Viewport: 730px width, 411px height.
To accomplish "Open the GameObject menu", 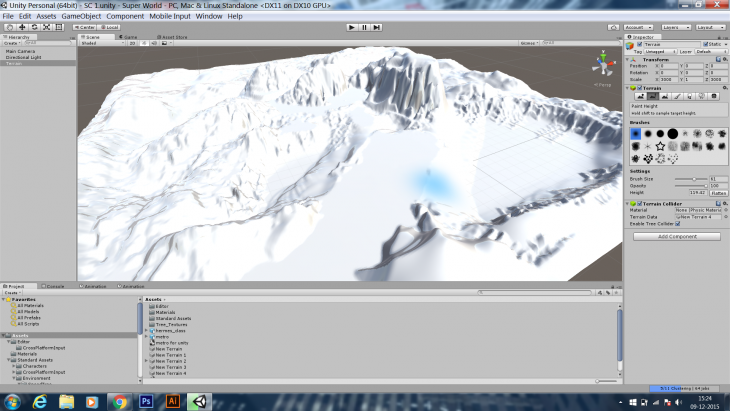I will [x=81, y=16].
